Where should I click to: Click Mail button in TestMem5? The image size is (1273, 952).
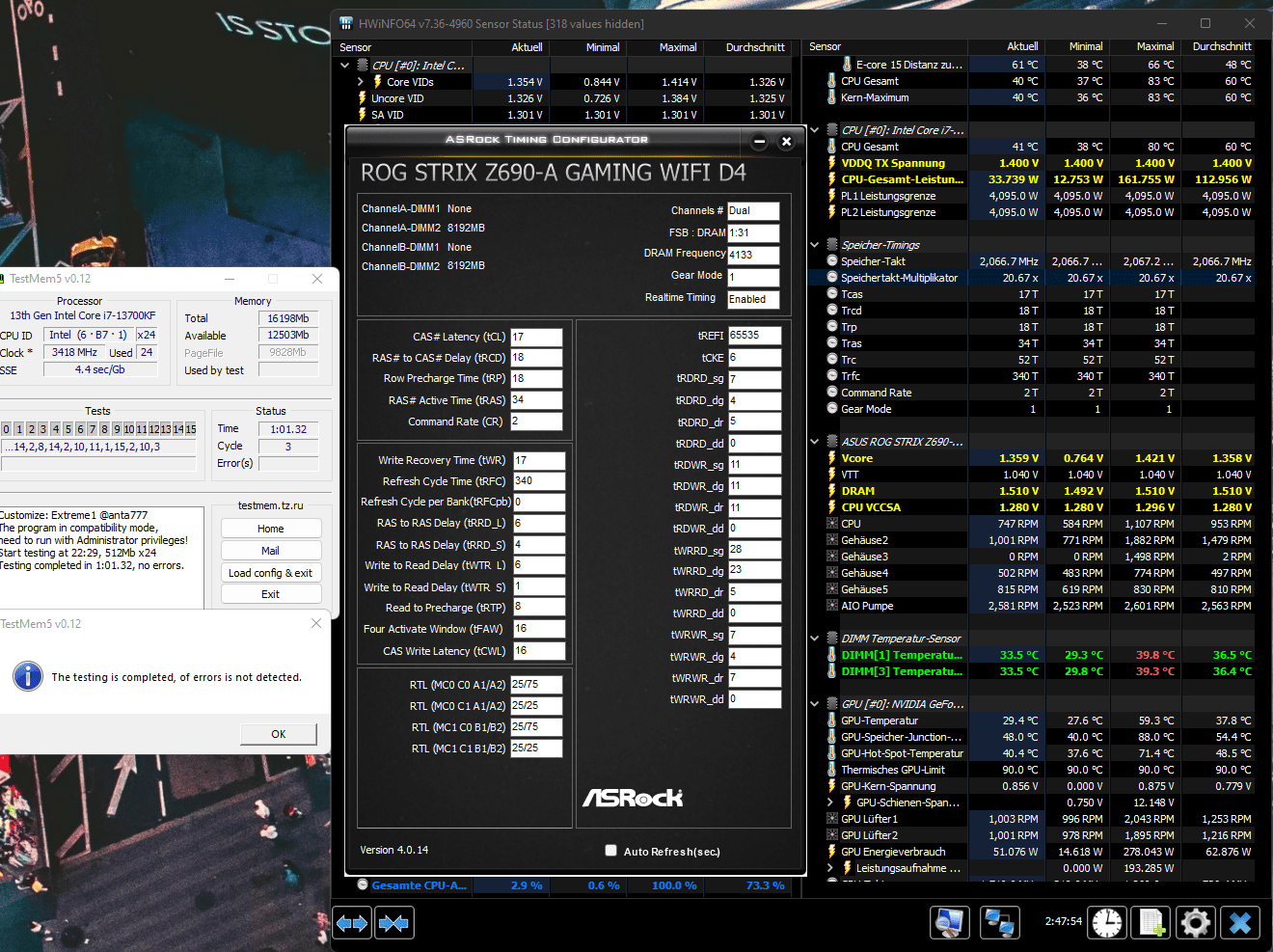271,551
